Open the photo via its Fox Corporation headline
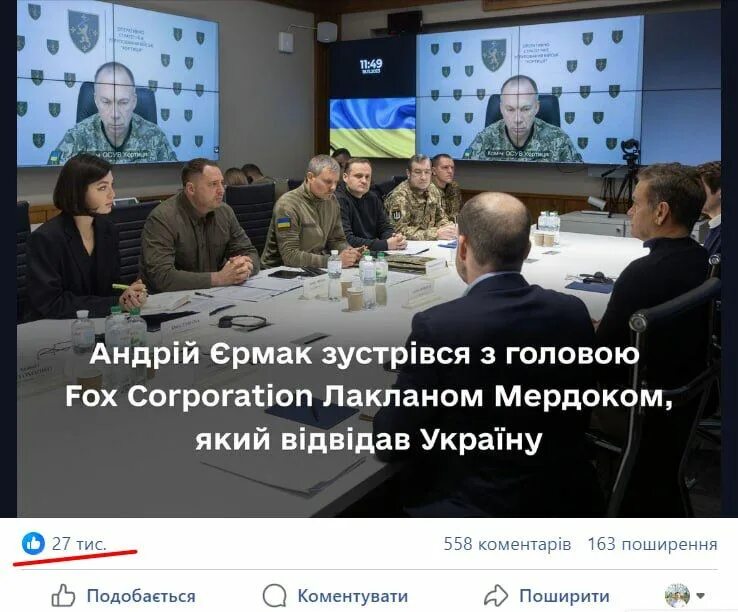738x612 pixels. [369, 397]
